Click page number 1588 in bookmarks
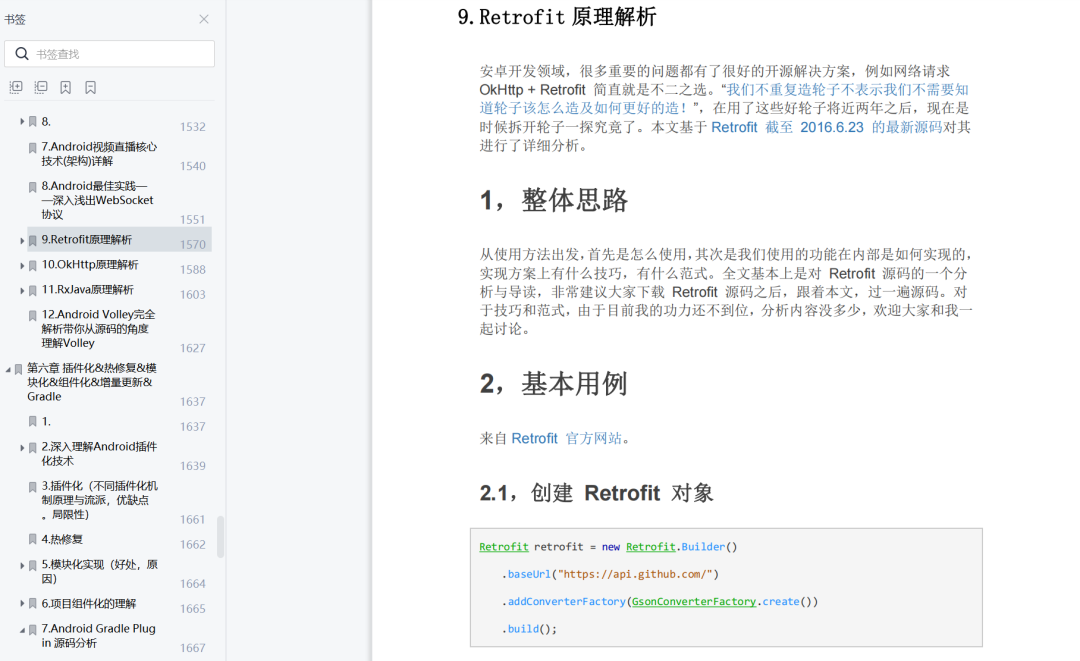This screenshot has width=1080, height=661. pos(193,269)
